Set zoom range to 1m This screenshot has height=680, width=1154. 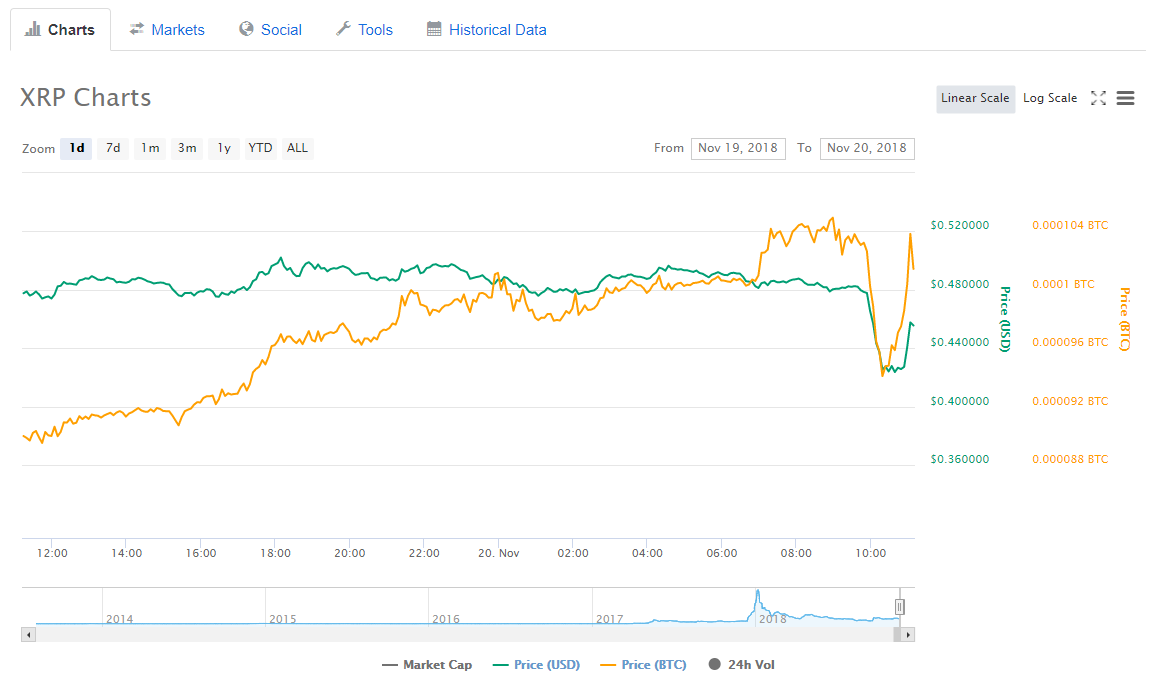click(x=150, y=148)
